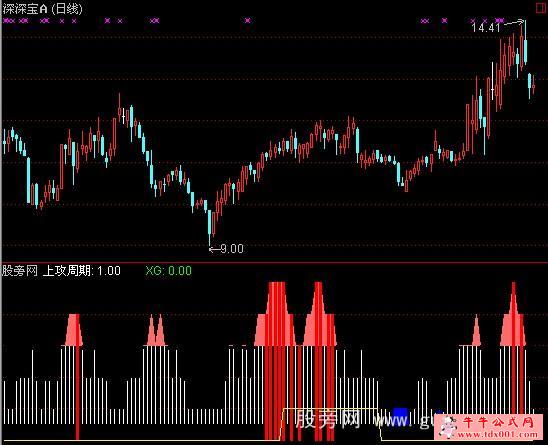
Task: Select the highest candlestick at 14.41
Action: point(525,43)
